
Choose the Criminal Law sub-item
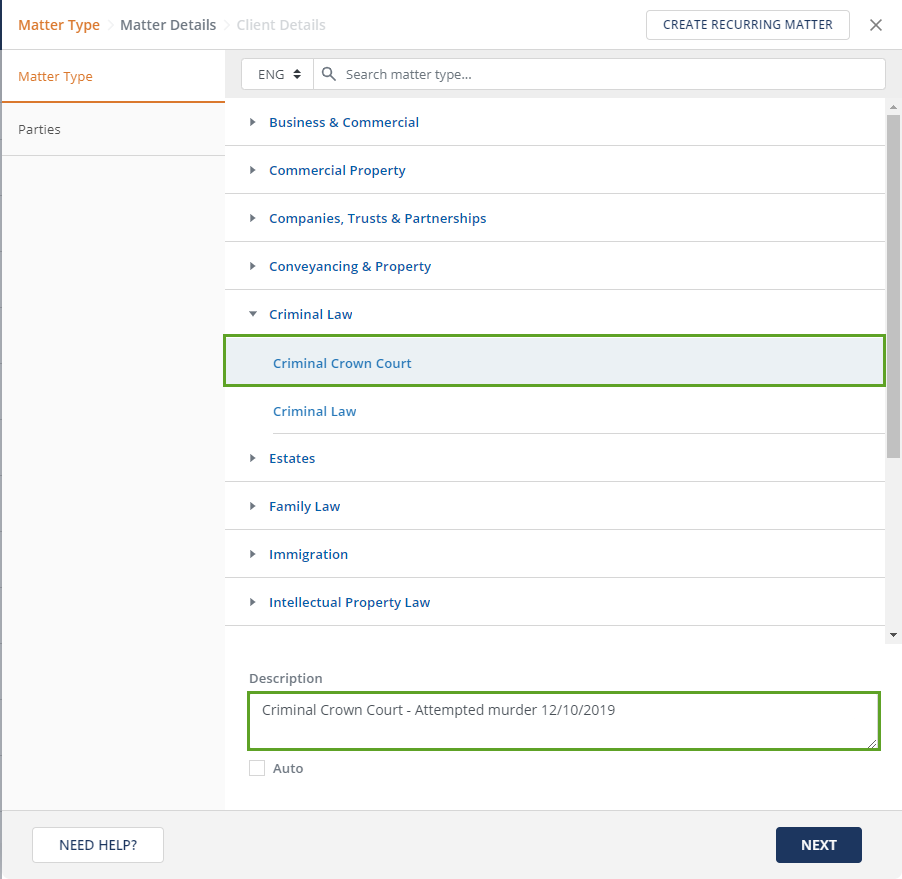(x=315, y=411)
